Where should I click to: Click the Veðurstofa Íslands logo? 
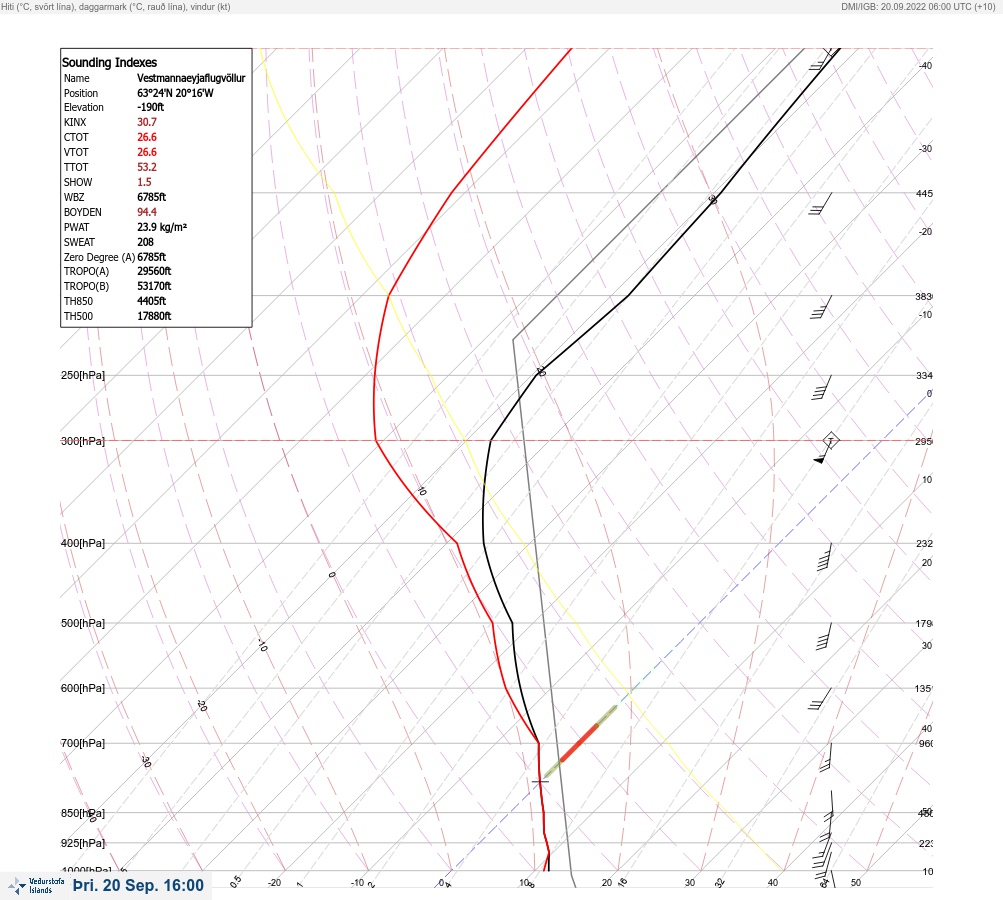[36, 885]
